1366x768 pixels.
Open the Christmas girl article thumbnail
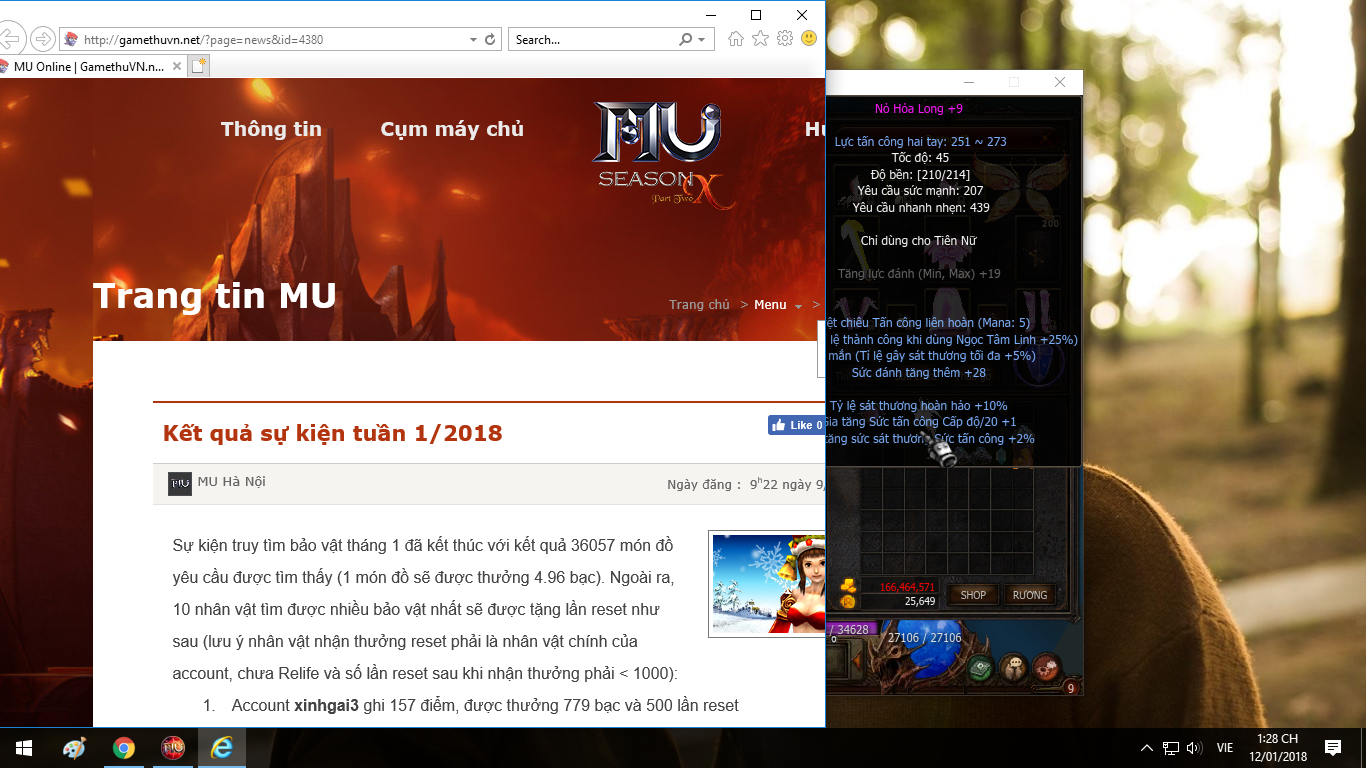[x=767, y=584]
